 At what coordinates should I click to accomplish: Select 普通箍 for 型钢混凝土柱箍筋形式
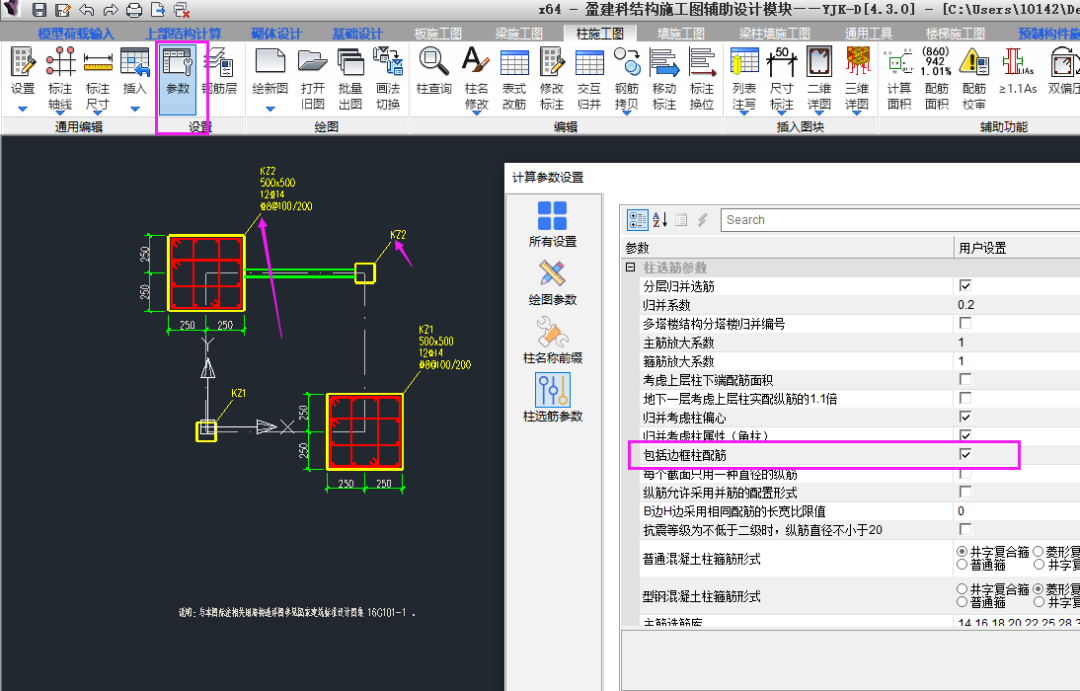click(x=962, y=602)
